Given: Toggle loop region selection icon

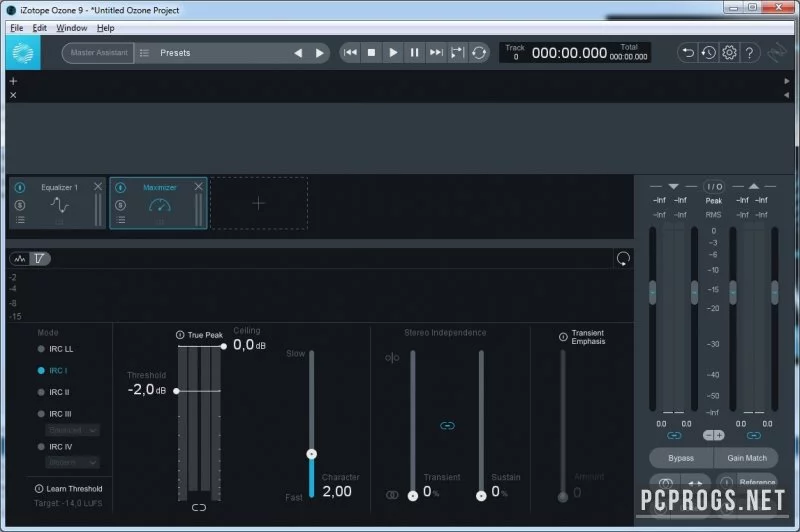Looking at the screenshot, I should pos(458,53).
